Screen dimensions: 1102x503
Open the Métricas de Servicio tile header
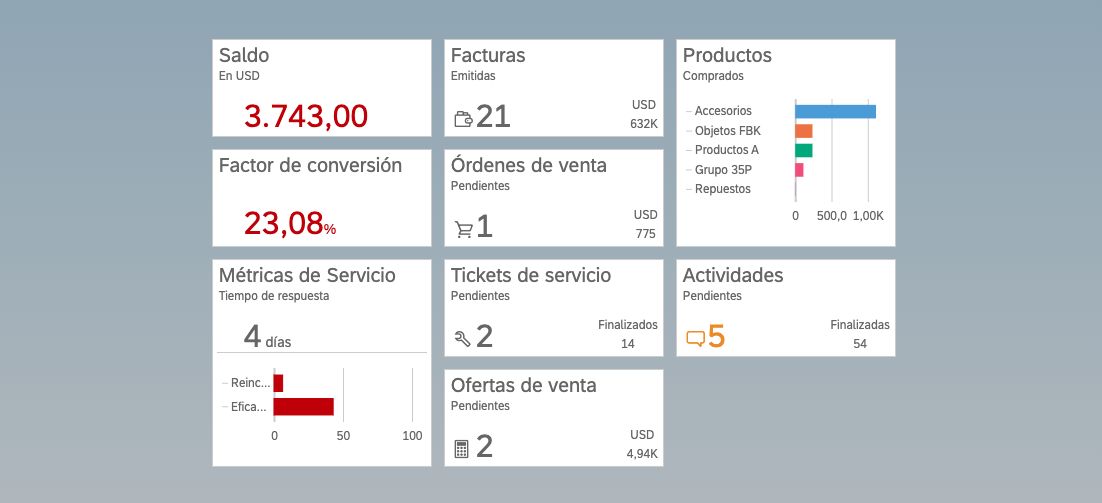(x=307, y=276)
